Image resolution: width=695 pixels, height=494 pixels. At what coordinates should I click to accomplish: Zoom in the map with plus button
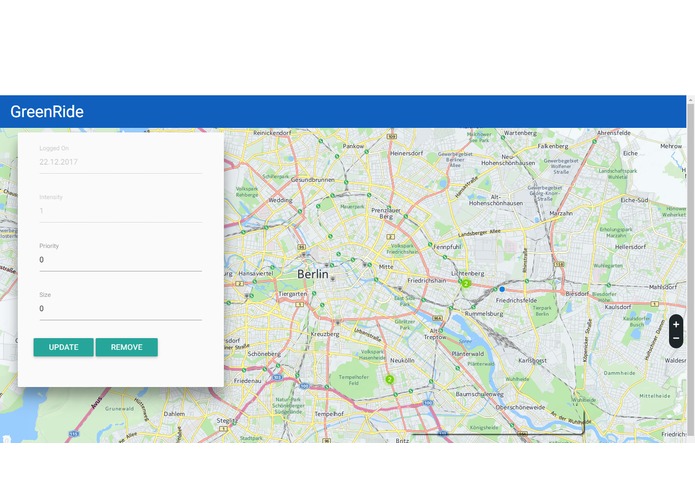(x=676, y=324)
